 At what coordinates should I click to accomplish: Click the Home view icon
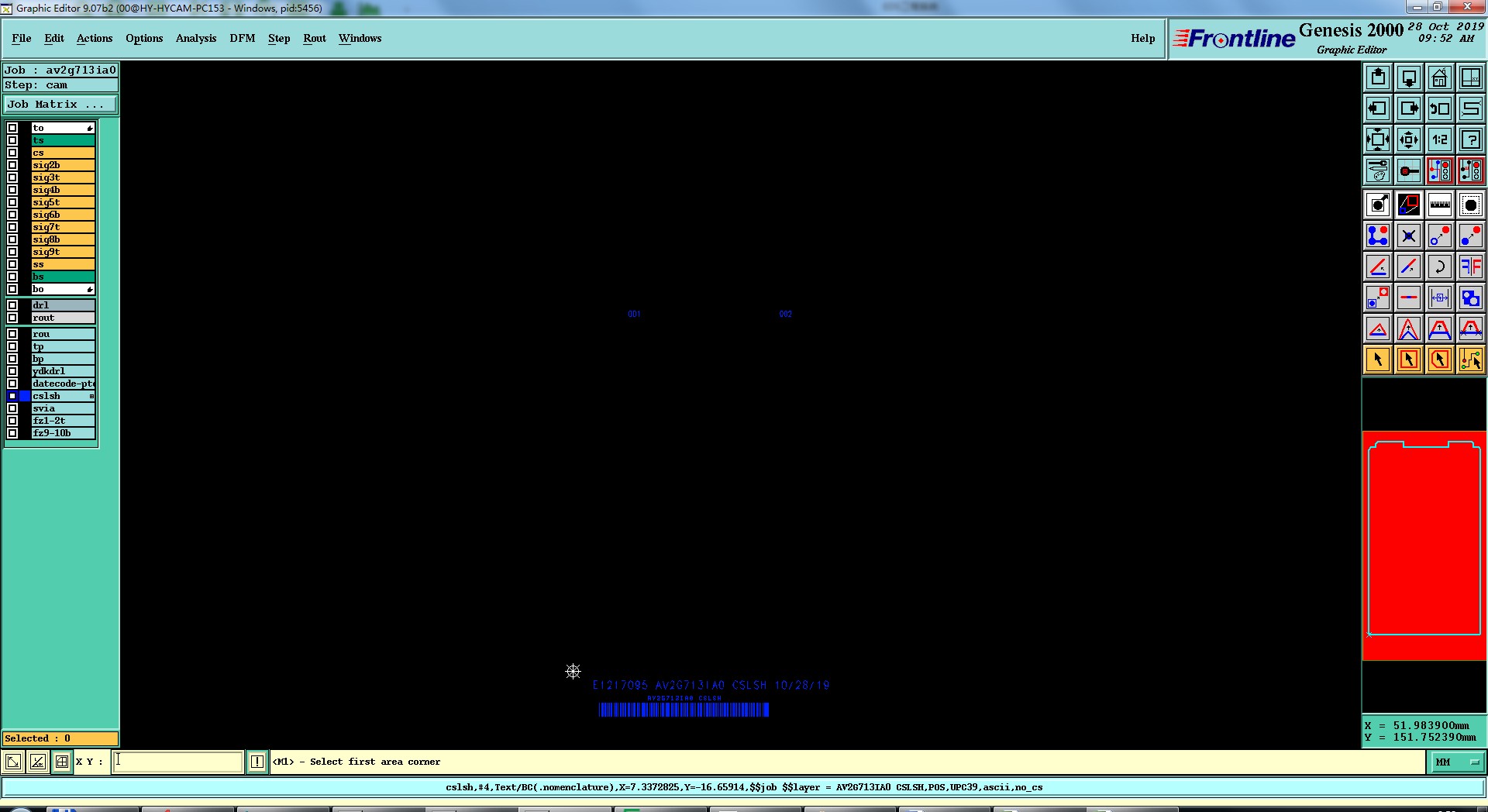point(1440,77)
